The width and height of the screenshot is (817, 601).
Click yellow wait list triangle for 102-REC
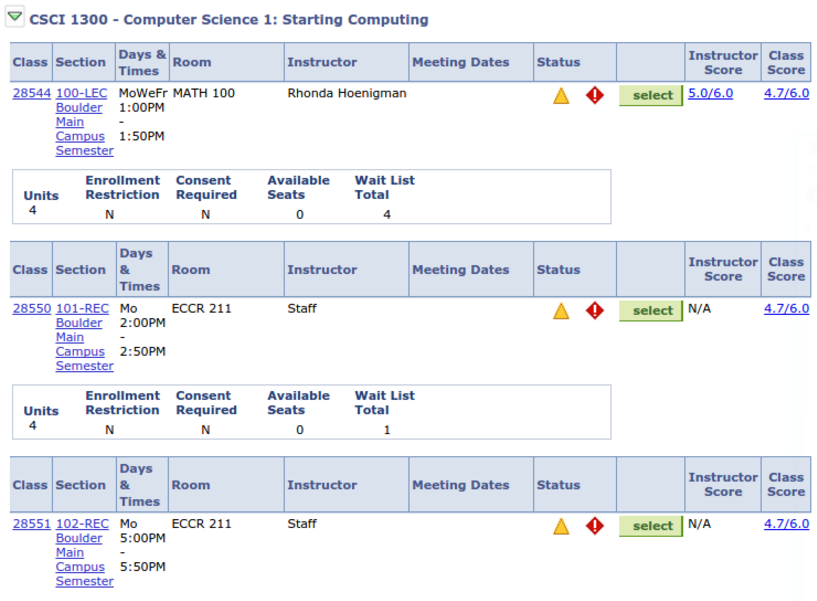(561, 526)
